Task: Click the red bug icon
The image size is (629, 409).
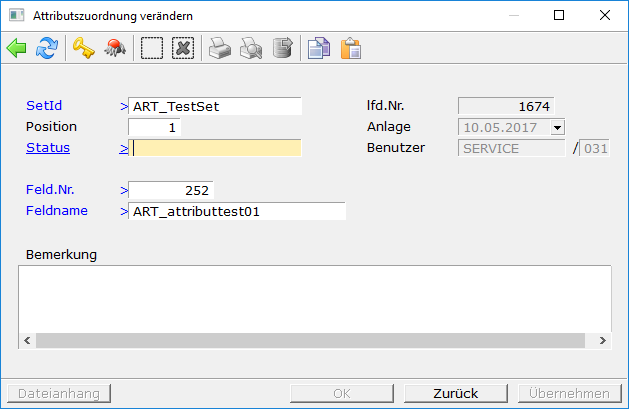Action: click(x=115, y=48)
